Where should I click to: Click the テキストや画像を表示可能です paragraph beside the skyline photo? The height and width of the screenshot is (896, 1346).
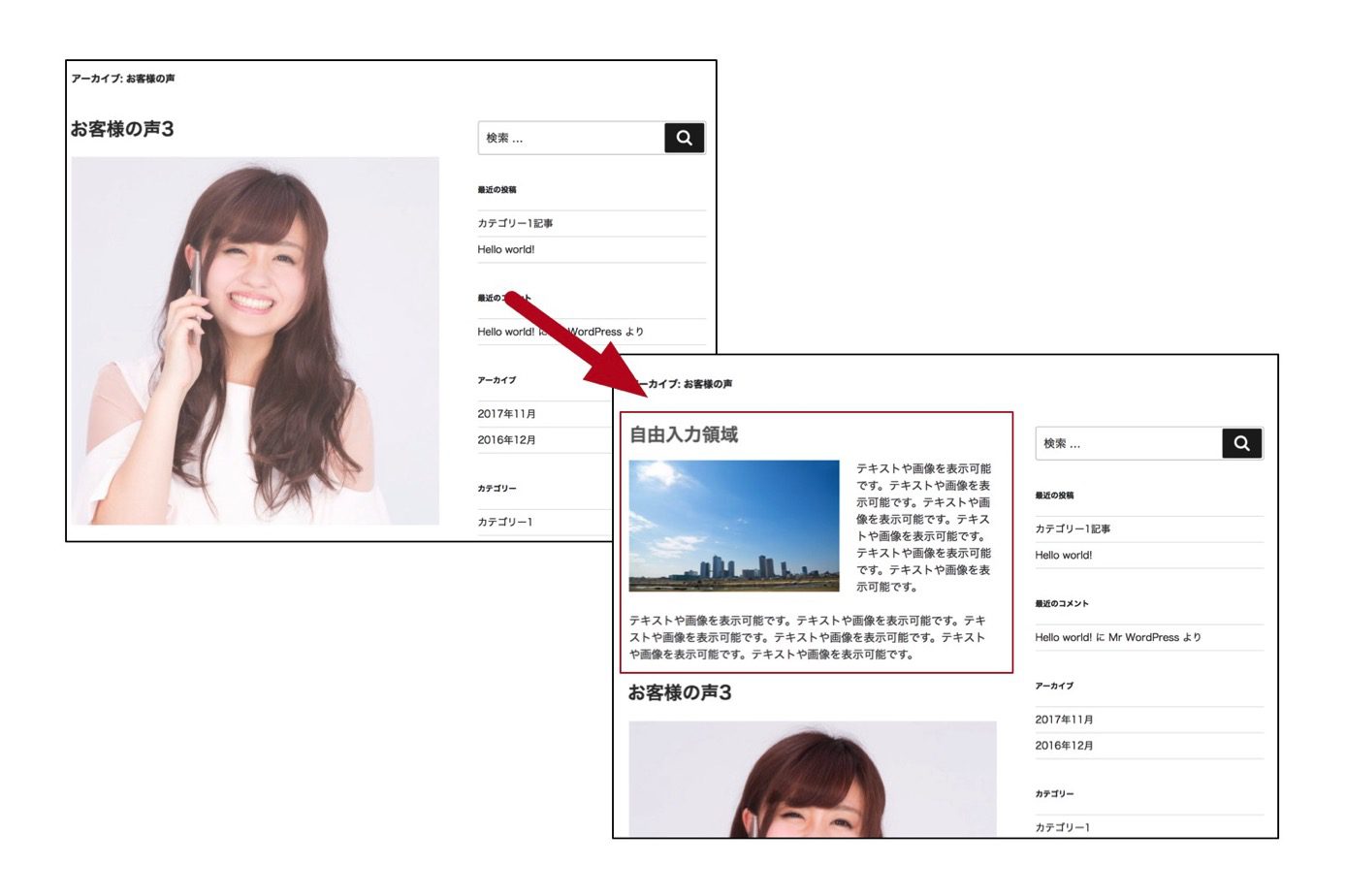(x=923, y=528)
